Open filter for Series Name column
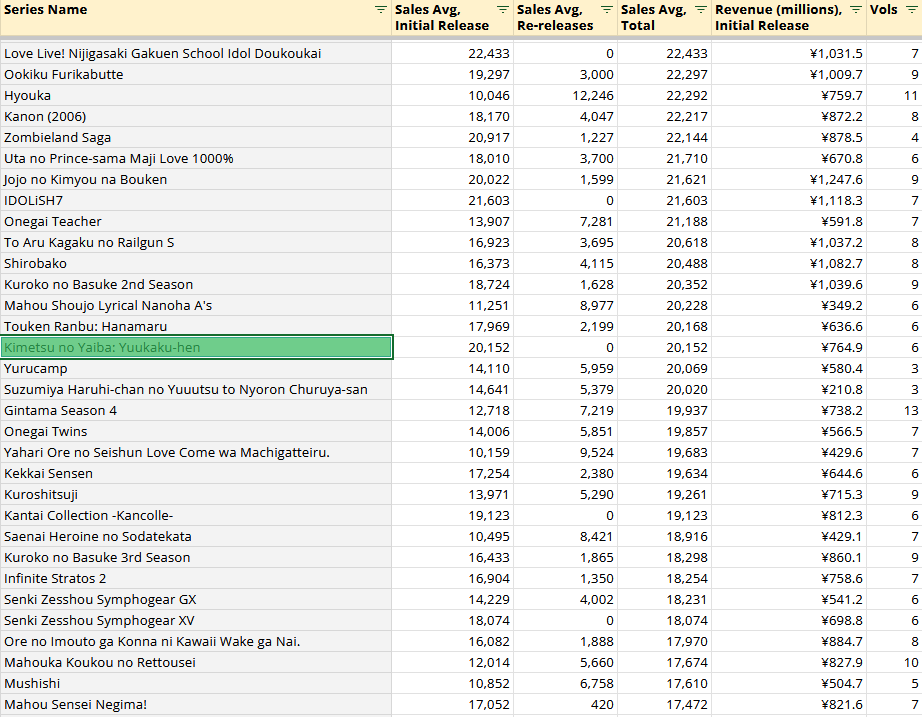The height and width of the screenshot is (717, 922). tap(380, 9)
